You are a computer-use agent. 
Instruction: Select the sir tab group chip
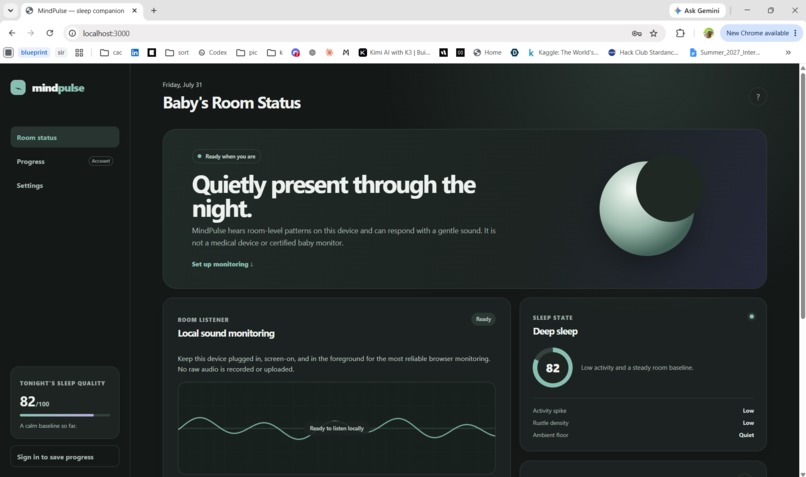pos(61,52)
